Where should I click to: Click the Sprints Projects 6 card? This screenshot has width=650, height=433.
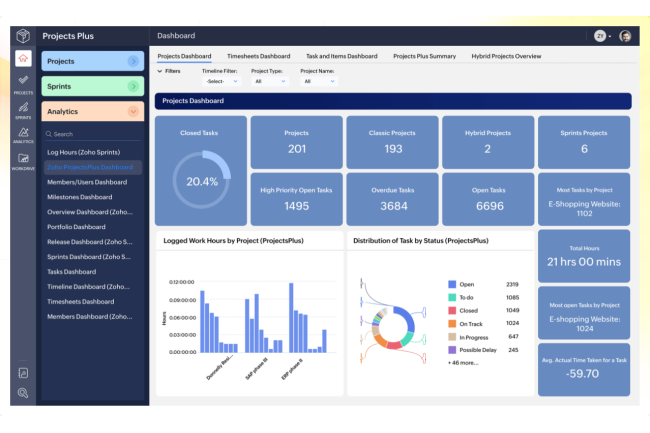pos(584,142)
